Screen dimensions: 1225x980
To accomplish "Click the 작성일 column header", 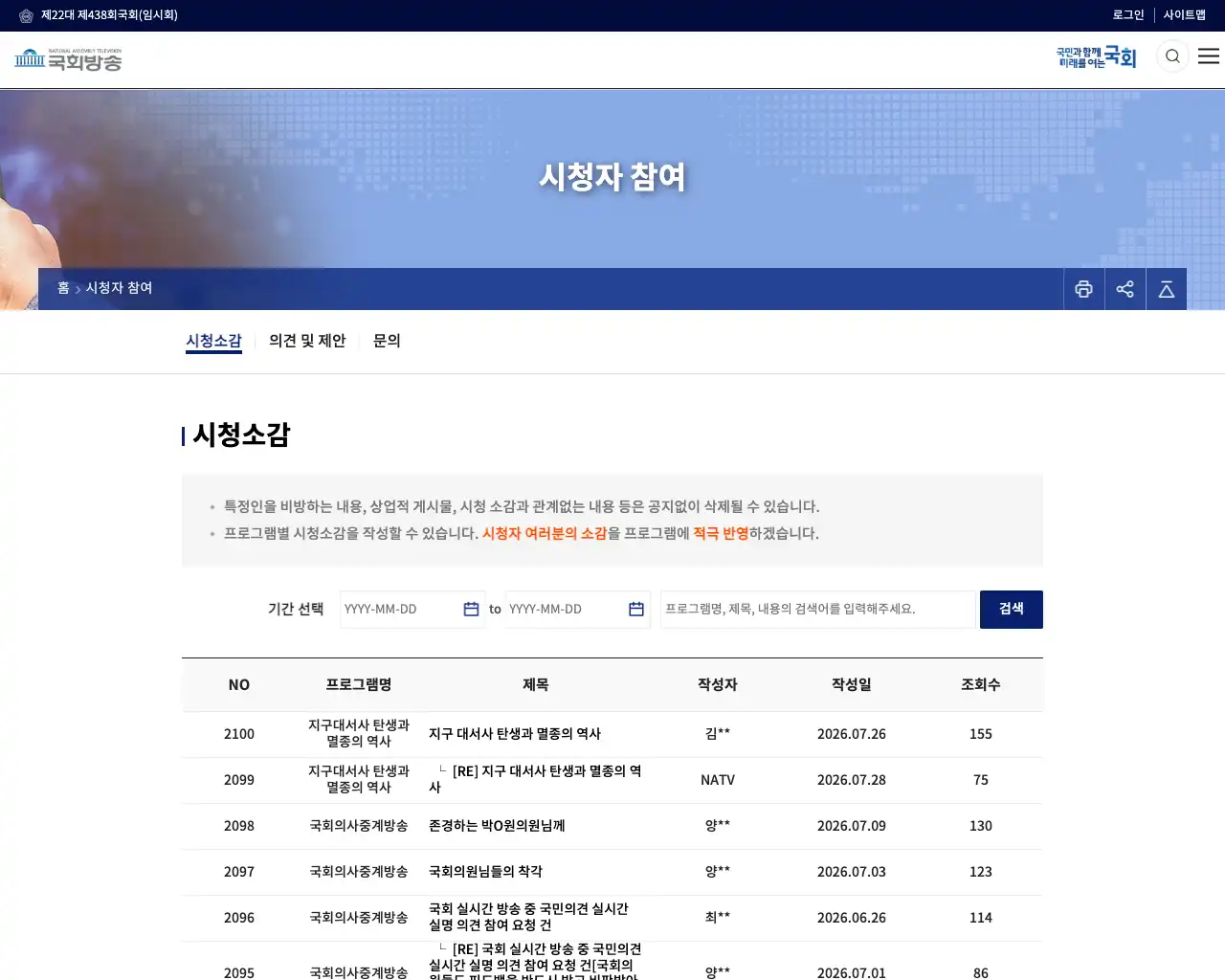I will [852, 685].
